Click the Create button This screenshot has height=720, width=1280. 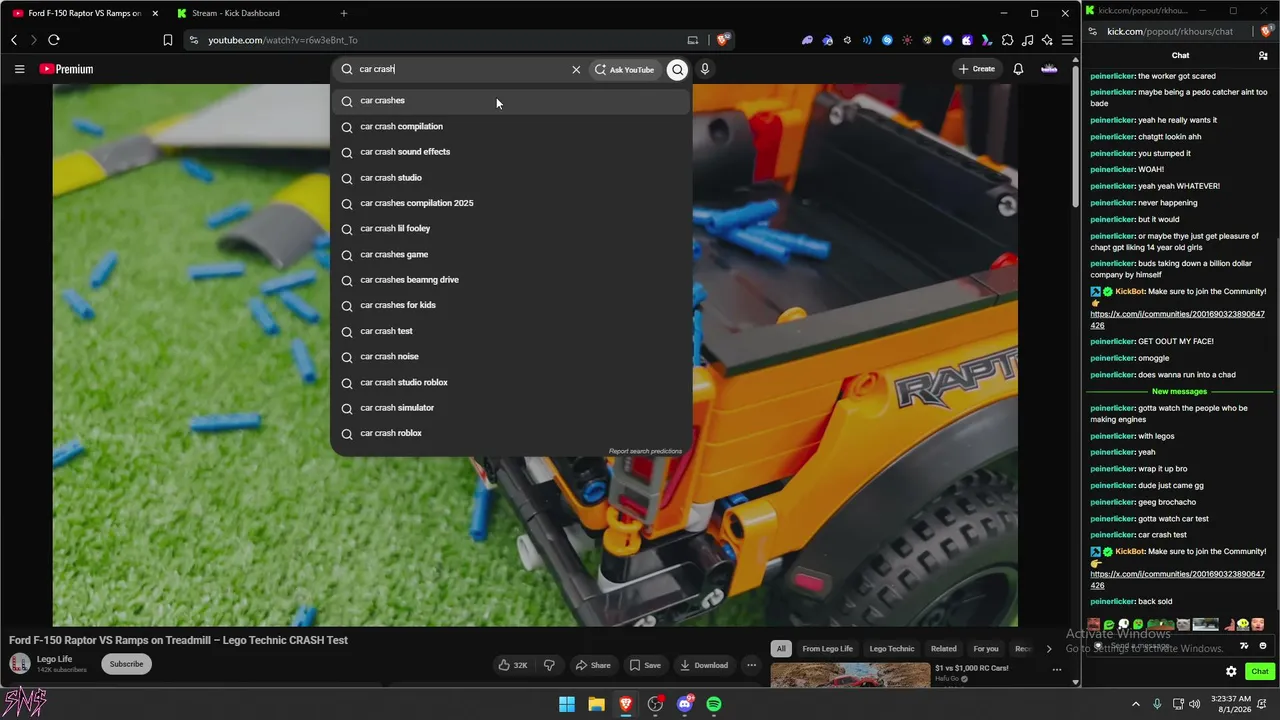pos(976,69)
